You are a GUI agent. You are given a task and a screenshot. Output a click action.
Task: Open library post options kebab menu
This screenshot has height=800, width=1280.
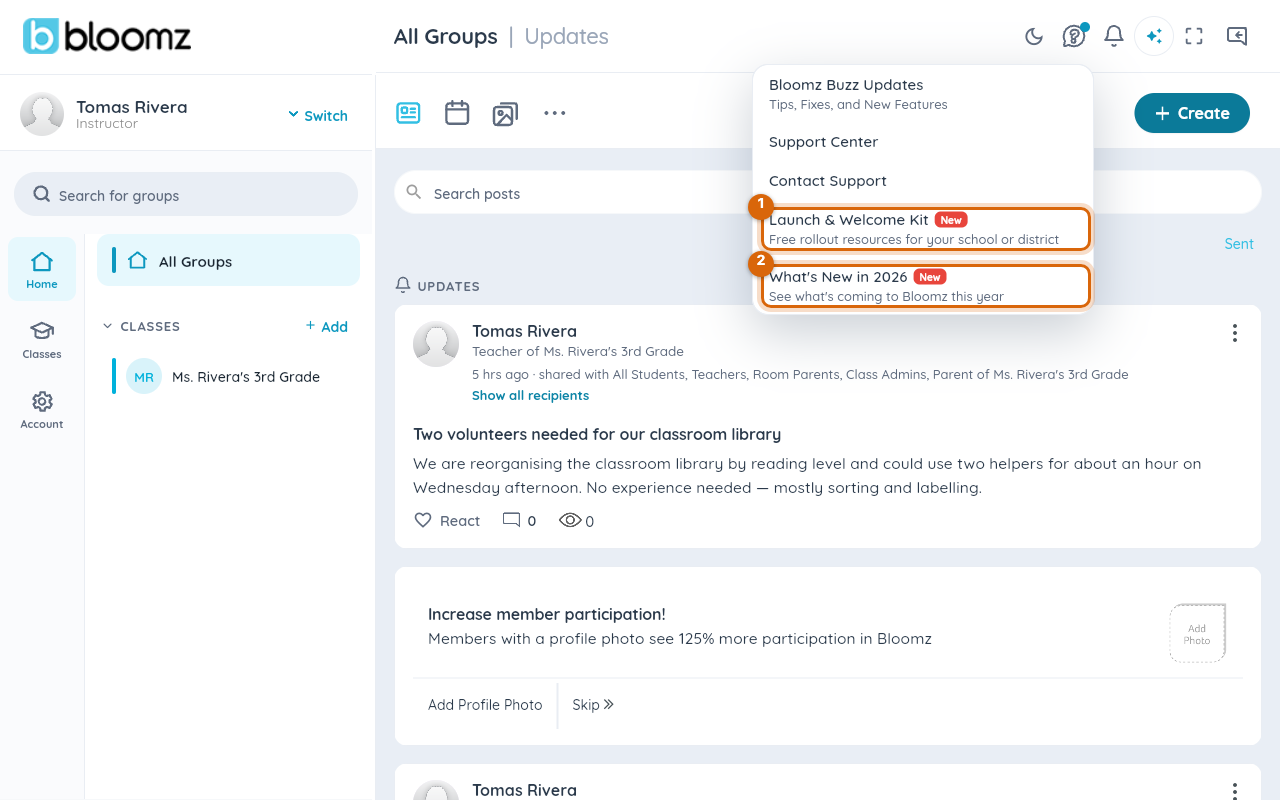(x=1235, y=333)
